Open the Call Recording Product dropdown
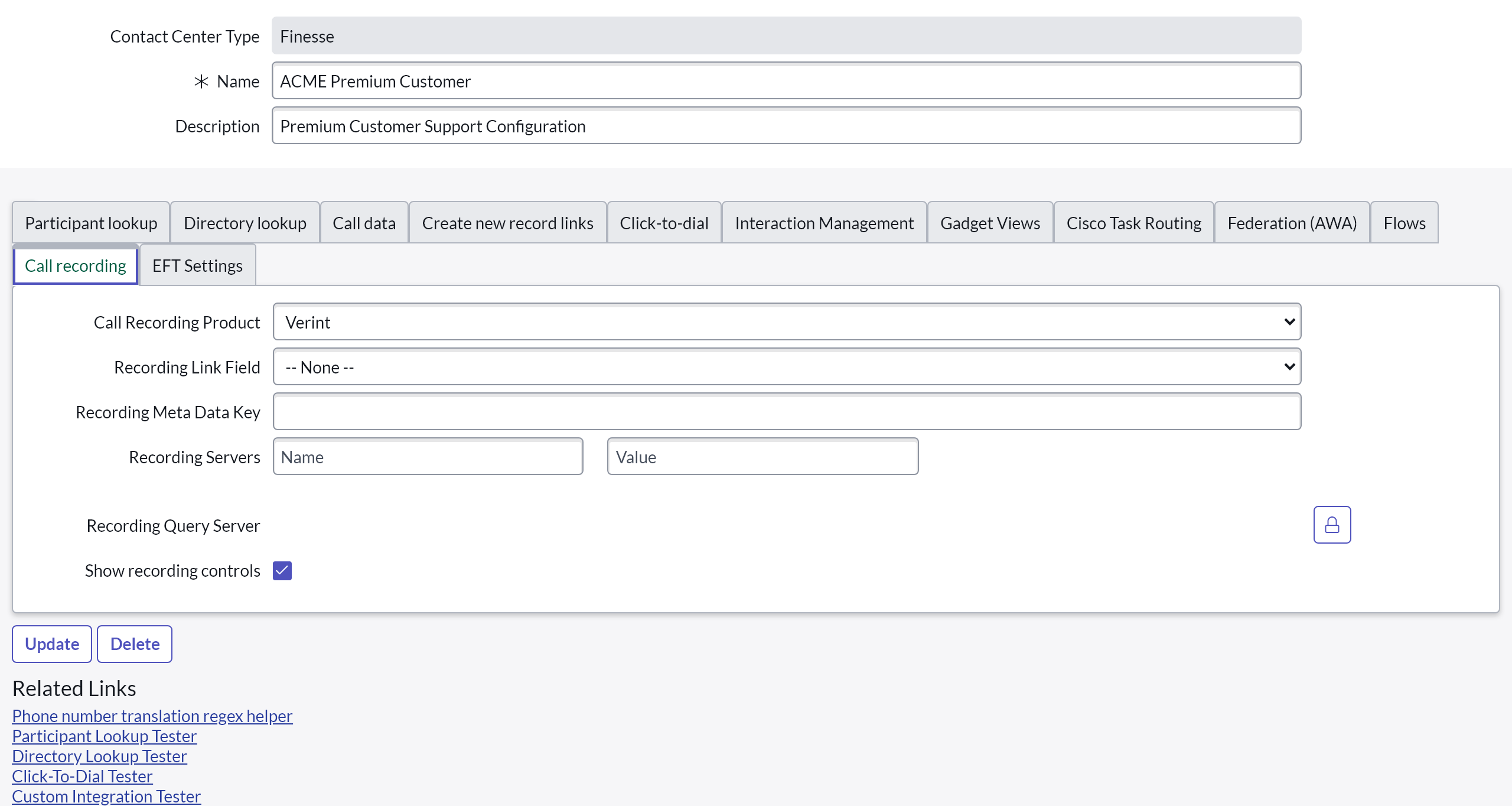 (x=787, y=322)
